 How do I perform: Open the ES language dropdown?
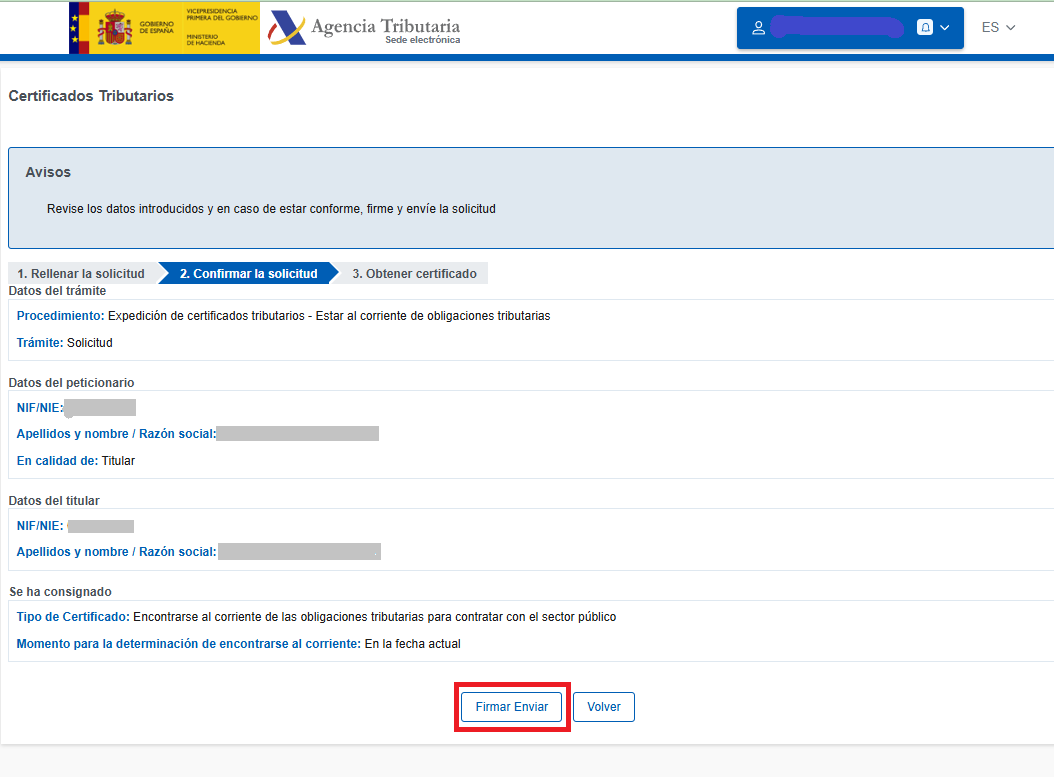pos(998,28)
